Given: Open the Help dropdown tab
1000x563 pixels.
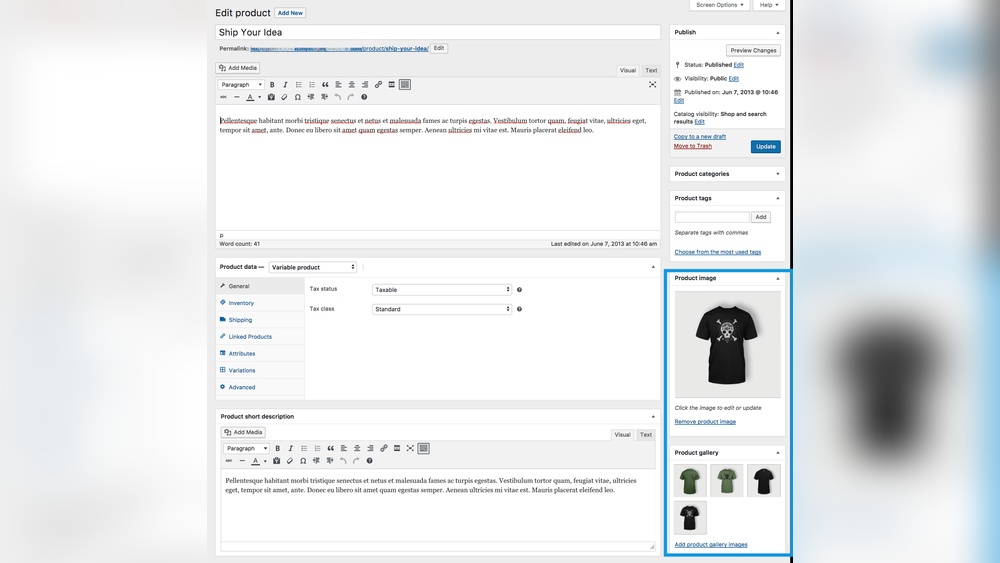Looking at the screenshot, I should coord(768,5).
